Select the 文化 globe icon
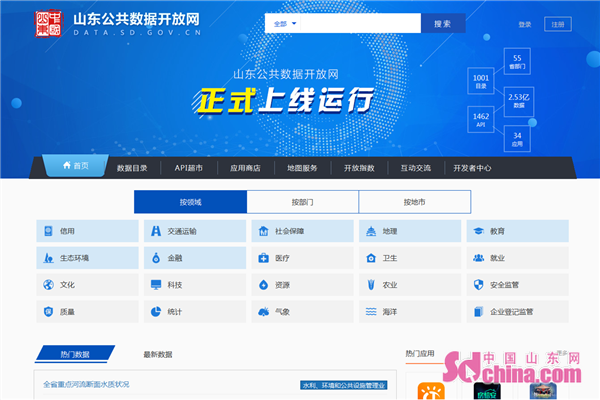600x400 pixels. tap(48, 285)
